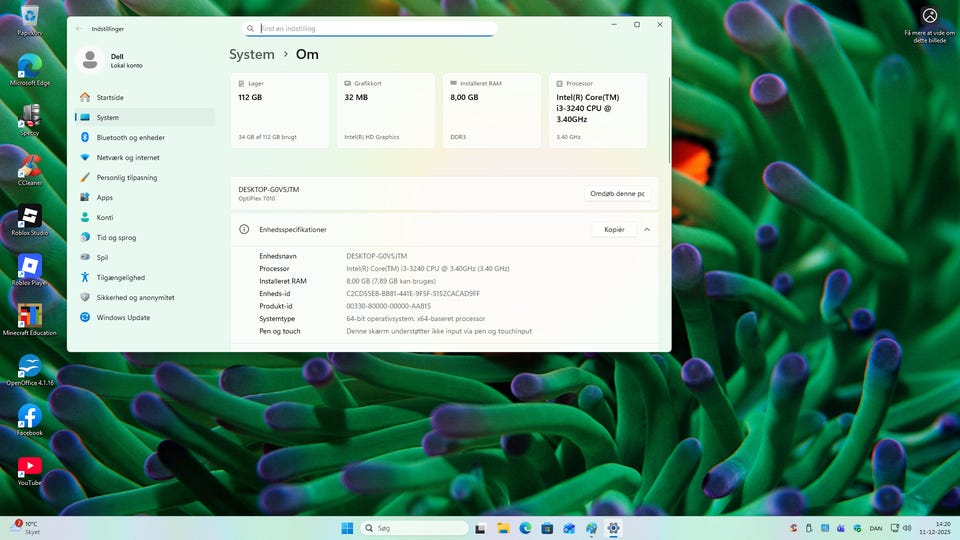The width and height of the screenshot is (960, 540).
Task: Click the Roblox Studio desktop icon
Action: (x=29, y=217)
